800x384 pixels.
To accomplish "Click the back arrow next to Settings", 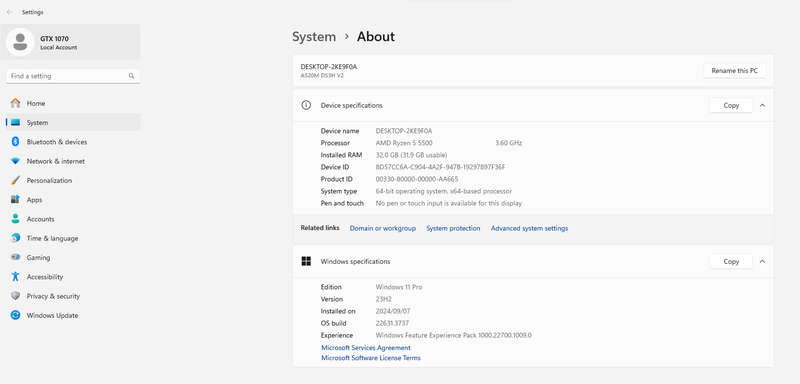I will (10, 12).
